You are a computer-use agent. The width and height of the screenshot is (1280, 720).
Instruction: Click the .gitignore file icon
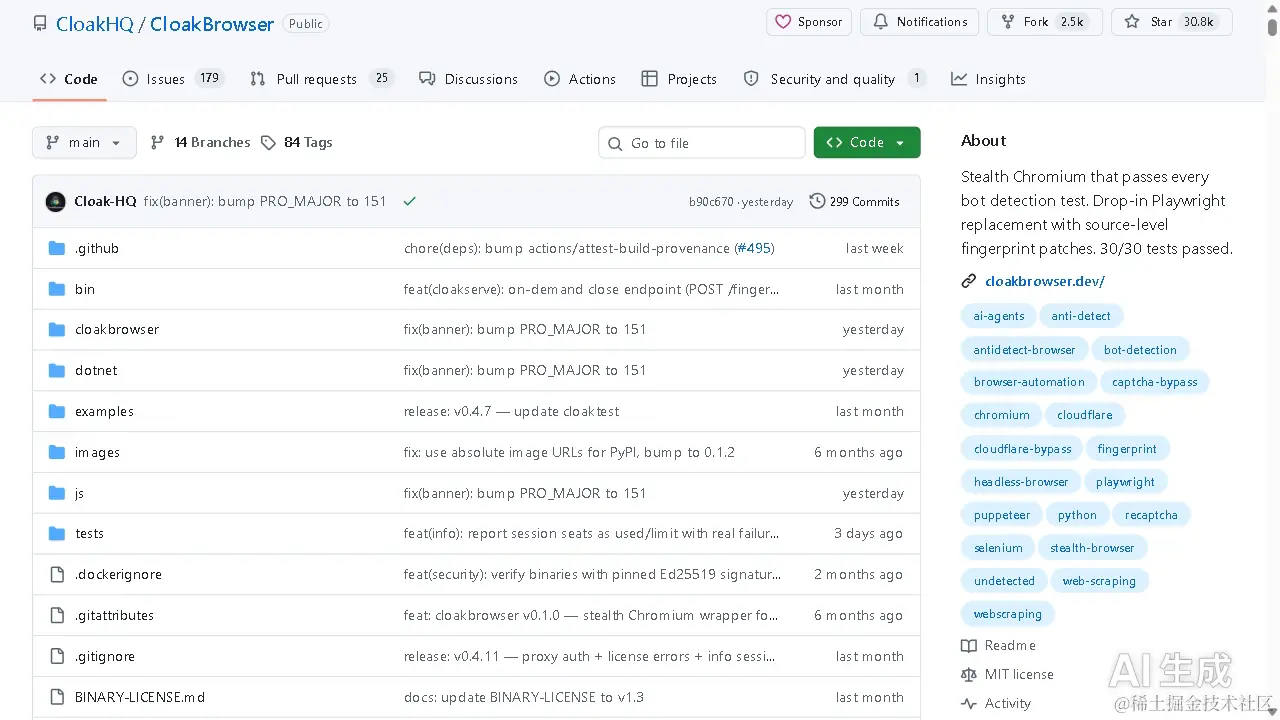tap(57, 656)
